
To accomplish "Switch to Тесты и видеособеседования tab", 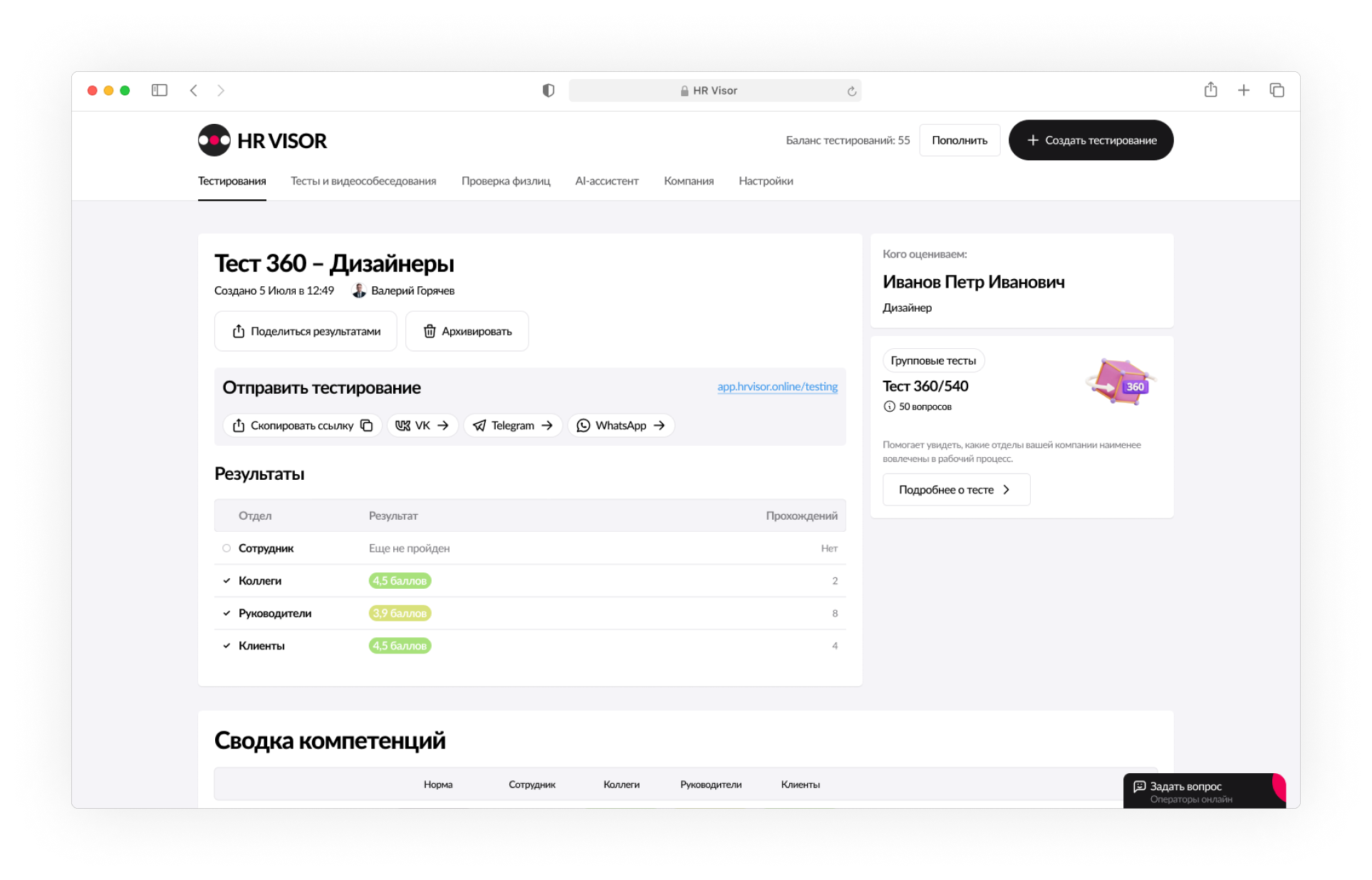I will (363, 181).
